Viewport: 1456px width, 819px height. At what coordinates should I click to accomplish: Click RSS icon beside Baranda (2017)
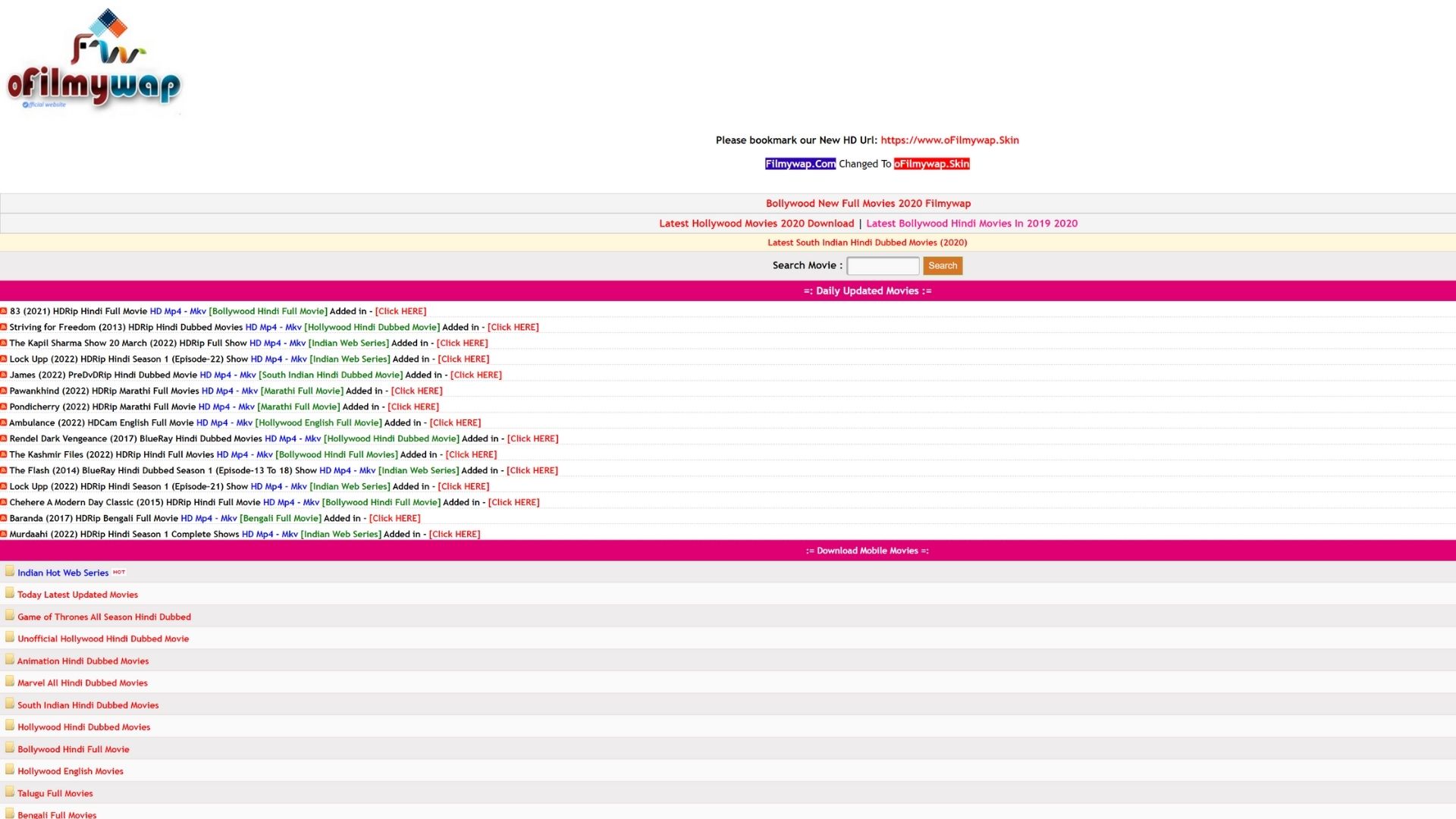pyautogui.click(x=4, y=518)
